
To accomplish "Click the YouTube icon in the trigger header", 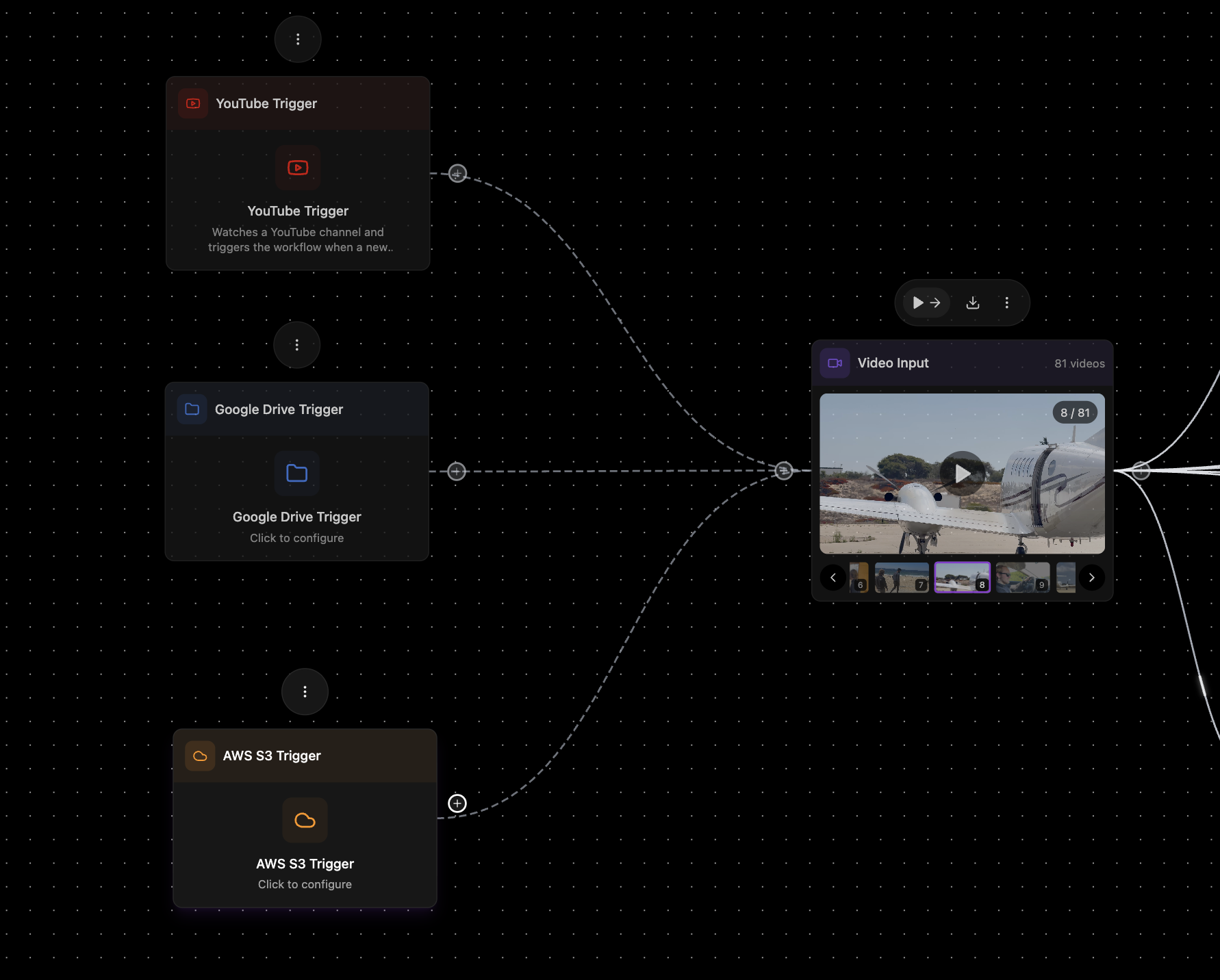I will coord(192,103).
